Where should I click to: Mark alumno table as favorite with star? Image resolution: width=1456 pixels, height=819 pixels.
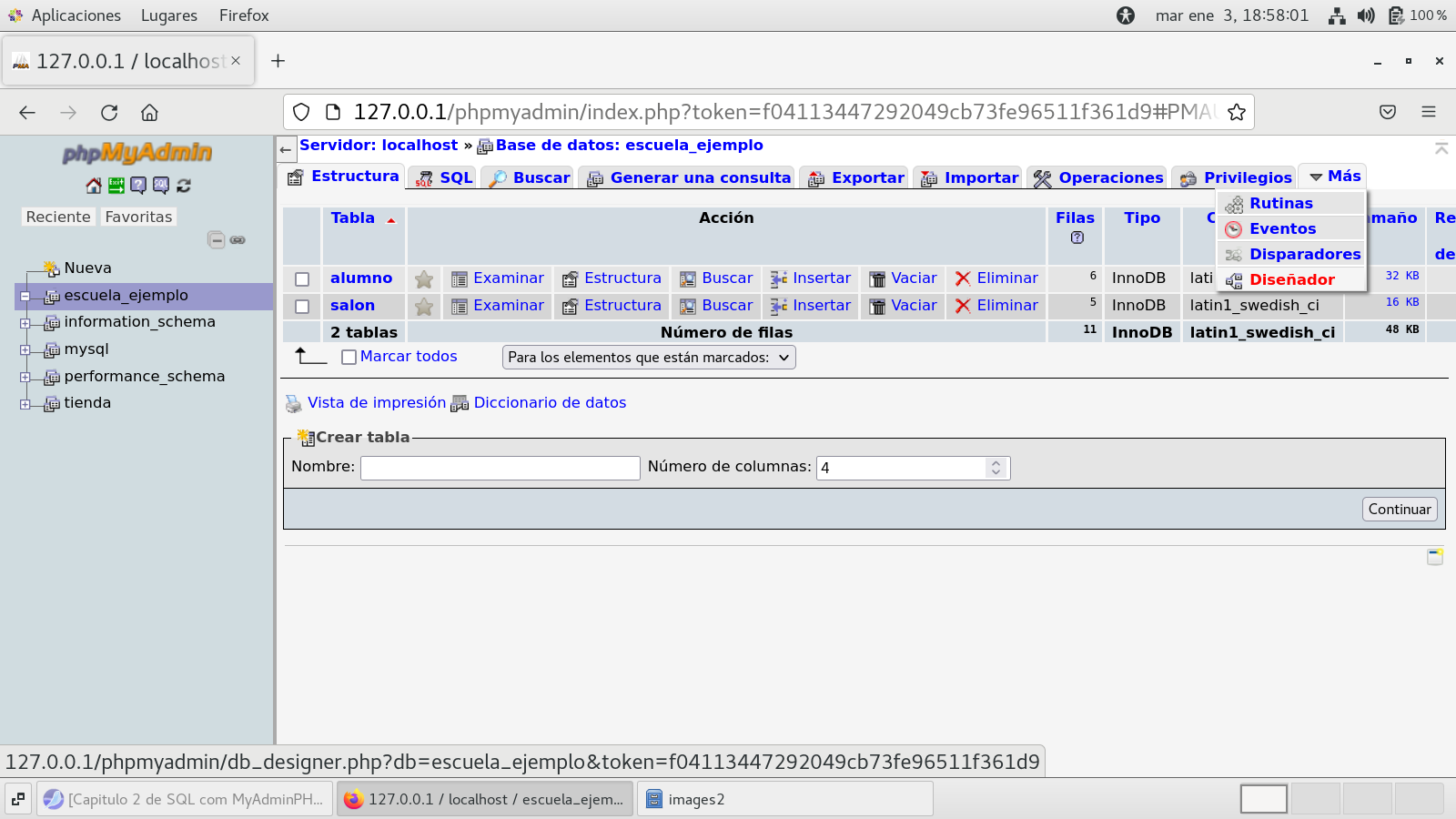(x=424, y=279)
